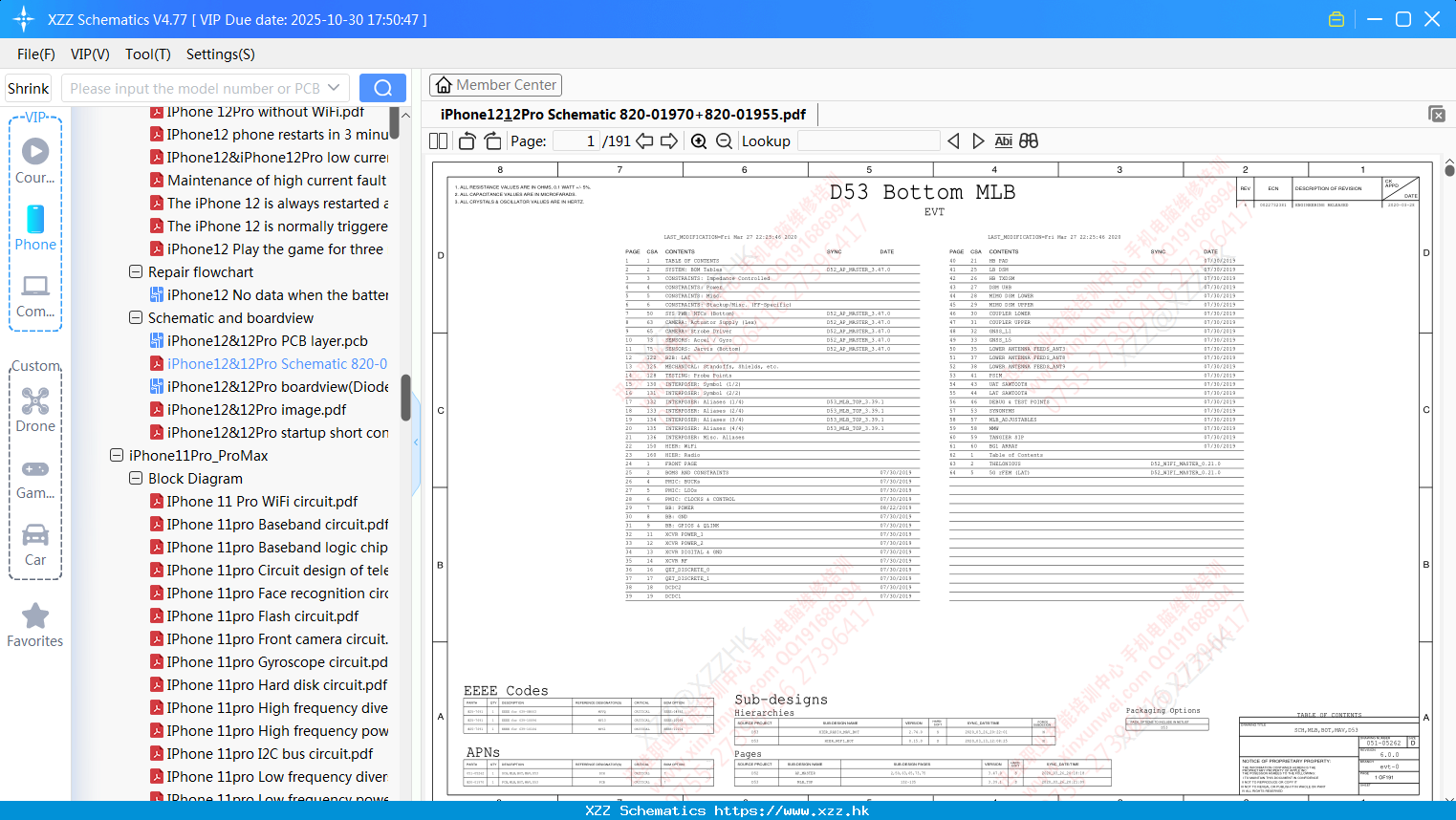The image size is (1456, 820).
Task: Click the Shrink button
Action: click(29, 88)
